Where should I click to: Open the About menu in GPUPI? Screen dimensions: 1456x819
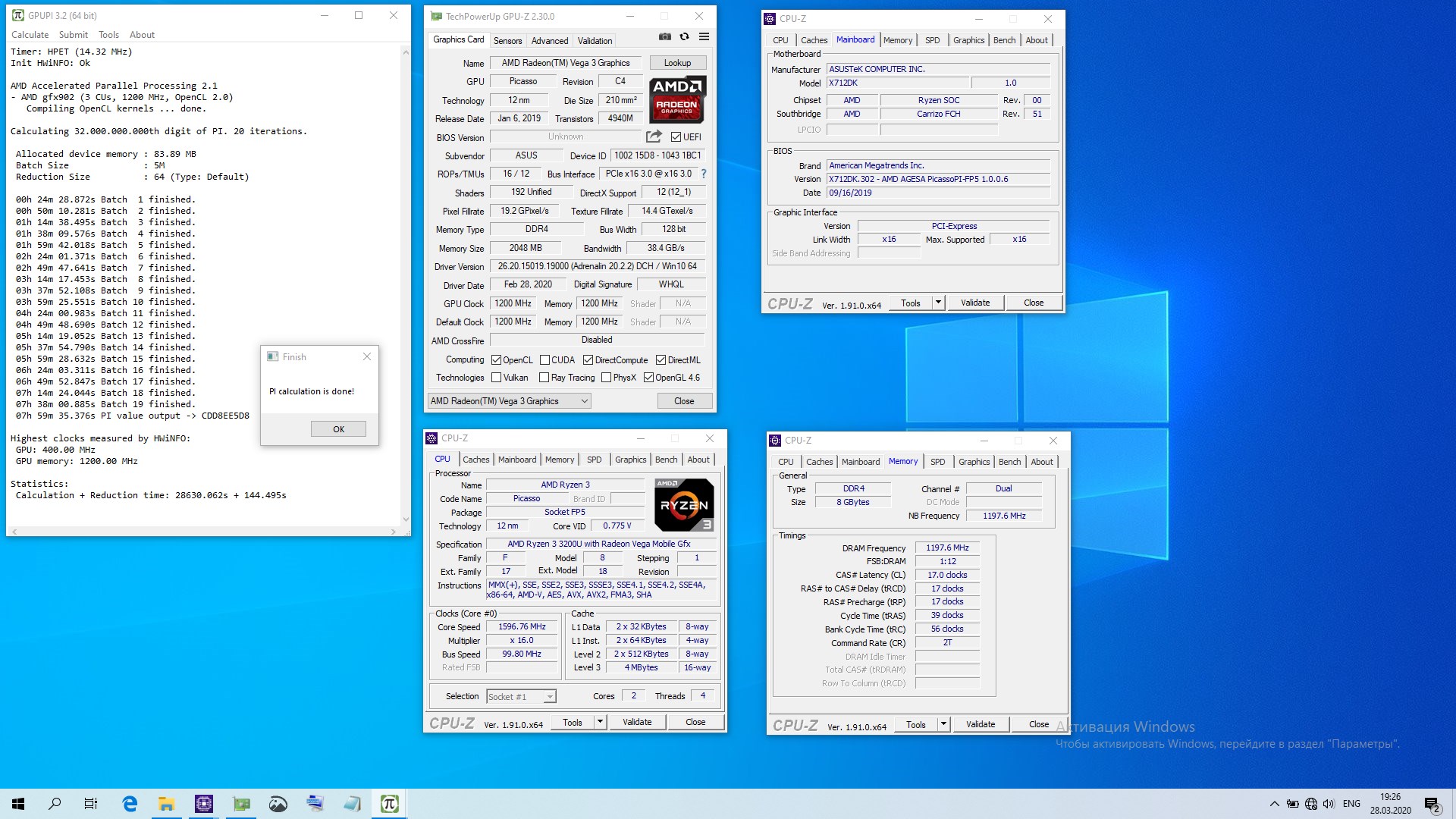pyautogui.click(x=142, y=35)
